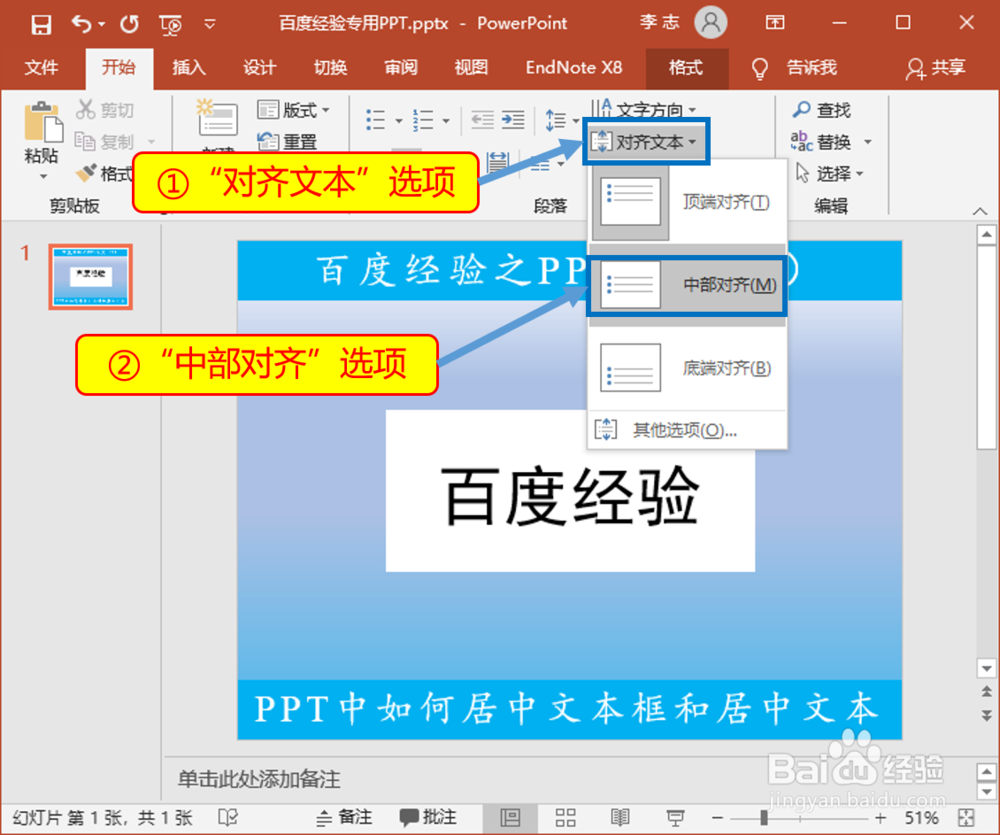Toggle the 备注 (Notes) pane
Viewport: 1000px width, 835px height.
pyautogui.click(x=344, y=817)
